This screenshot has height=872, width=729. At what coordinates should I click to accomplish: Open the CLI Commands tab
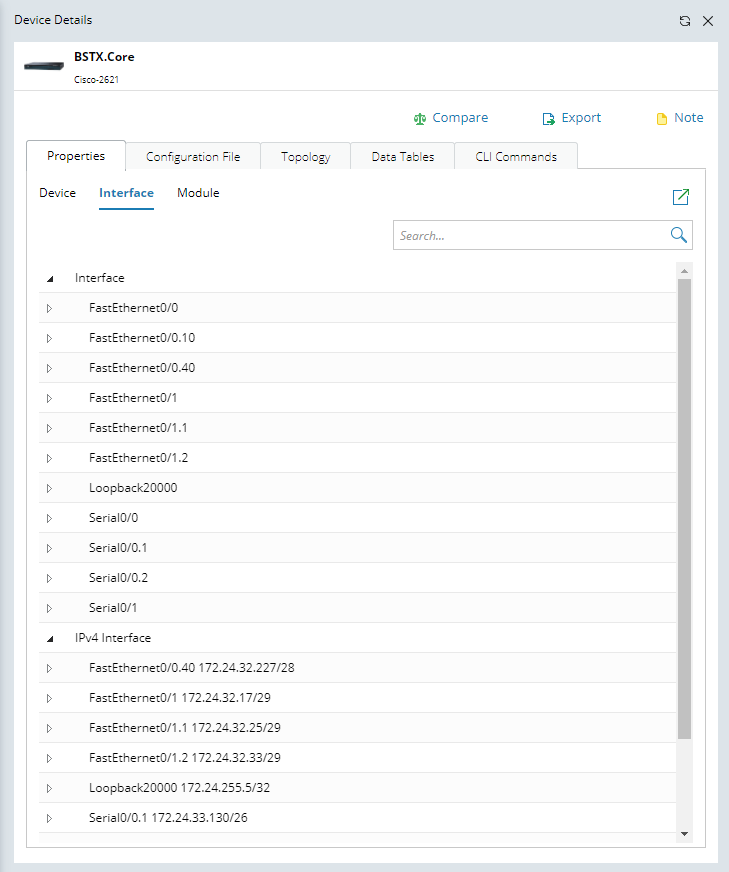516,157
